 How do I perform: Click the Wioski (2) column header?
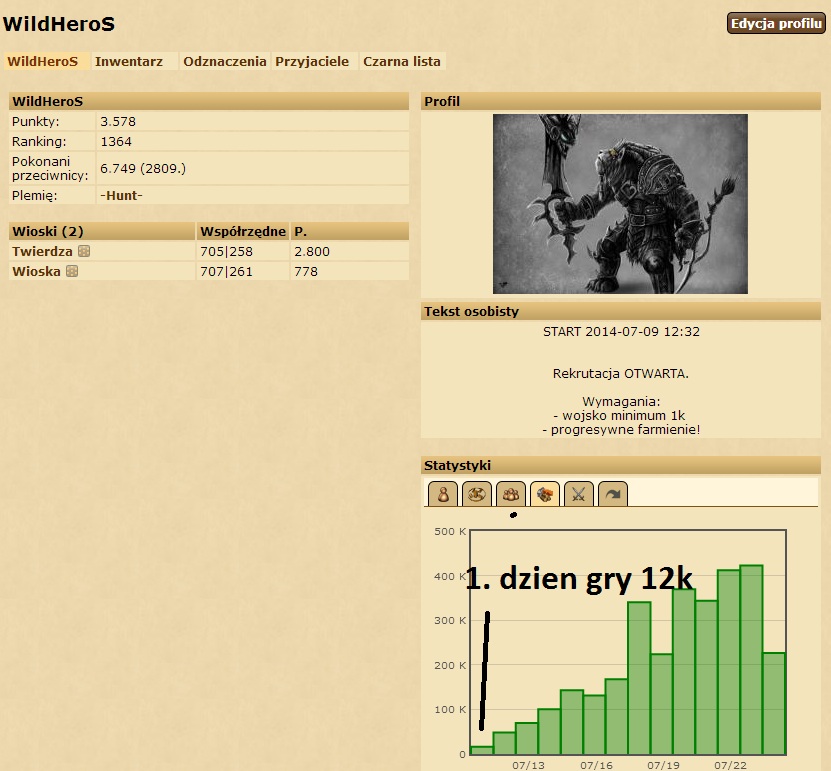point(102,231)
